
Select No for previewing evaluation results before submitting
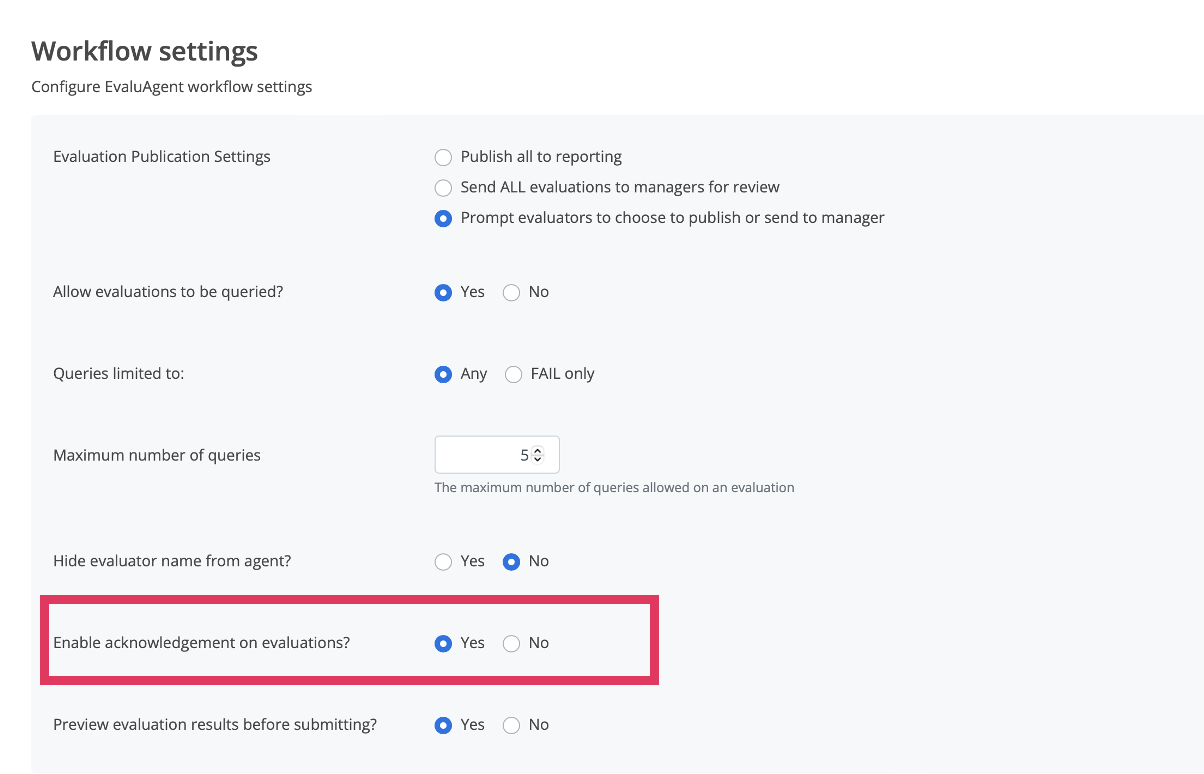coord(511,726)
